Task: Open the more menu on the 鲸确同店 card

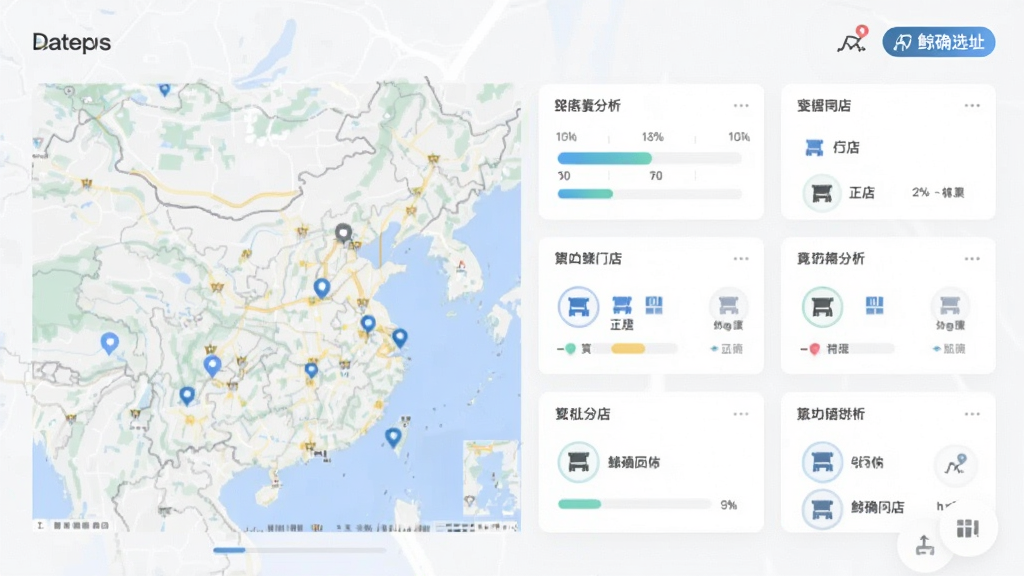Action: (972, 414)
